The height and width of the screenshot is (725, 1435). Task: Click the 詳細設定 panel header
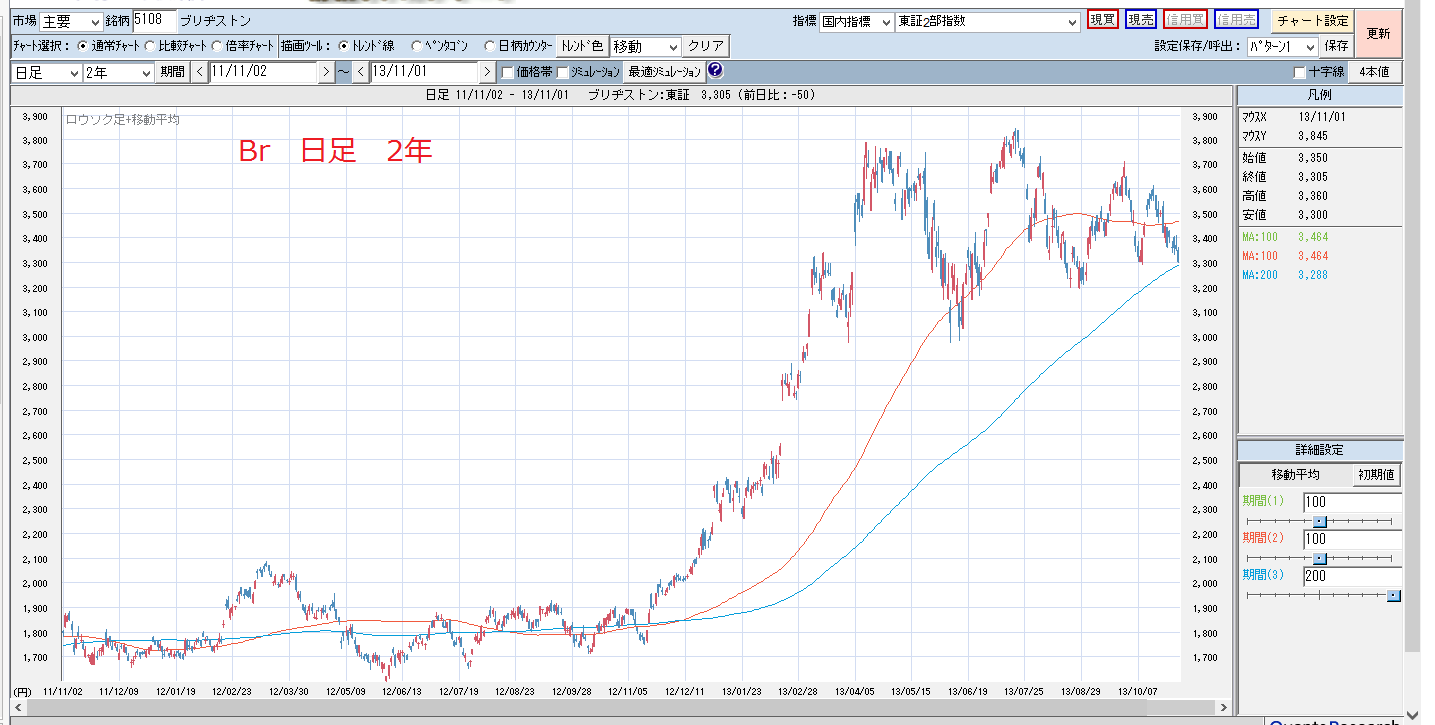pos(1320,451)
